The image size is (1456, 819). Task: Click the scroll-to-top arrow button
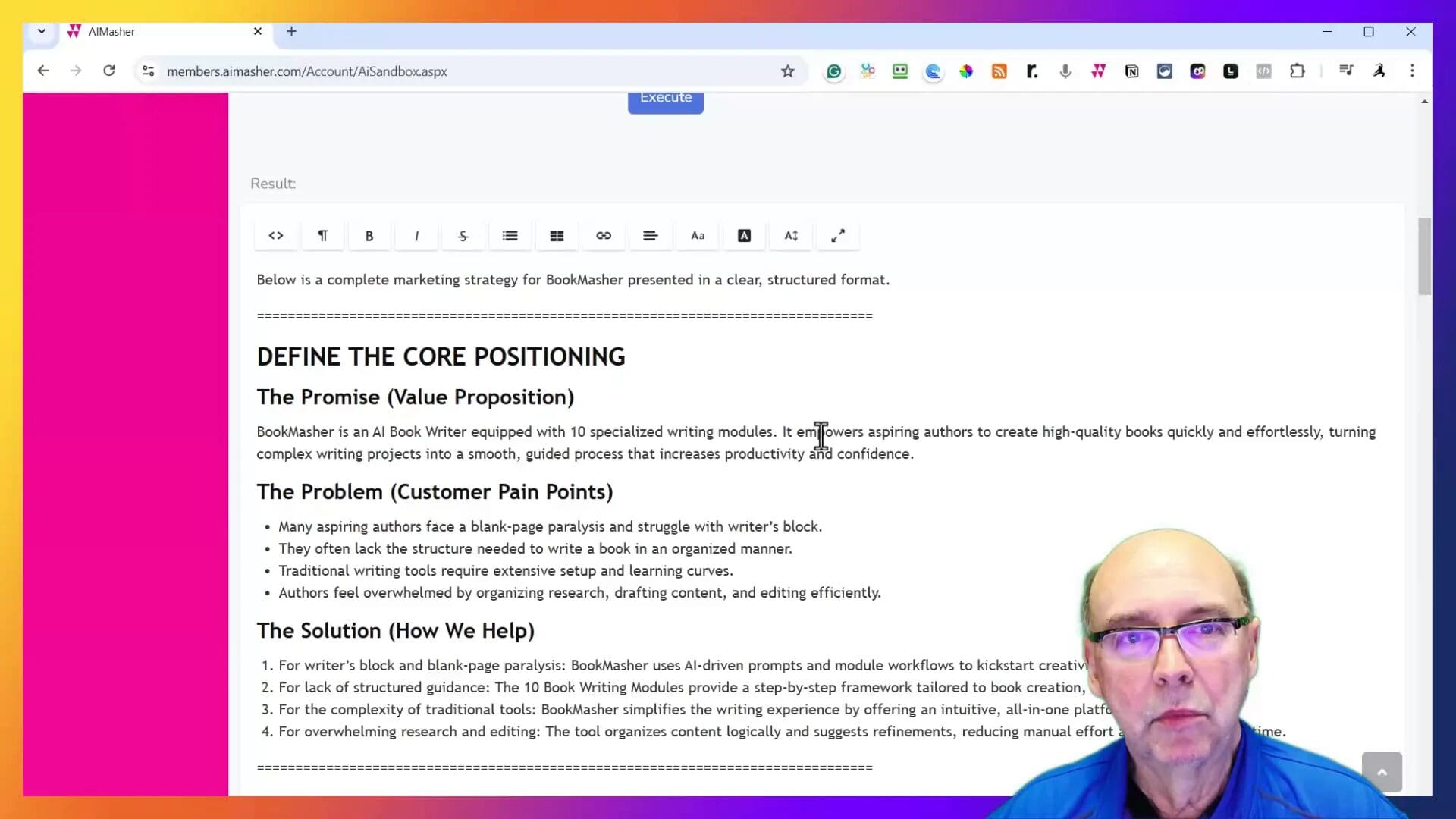(1382, 771)
